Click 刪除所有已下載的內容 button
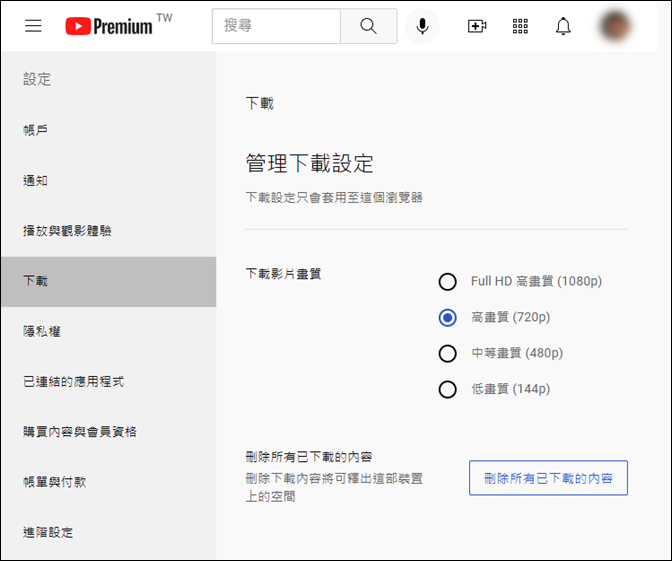Image resolution: width=672 pixels, height=561 pixels. coord(548,478)
